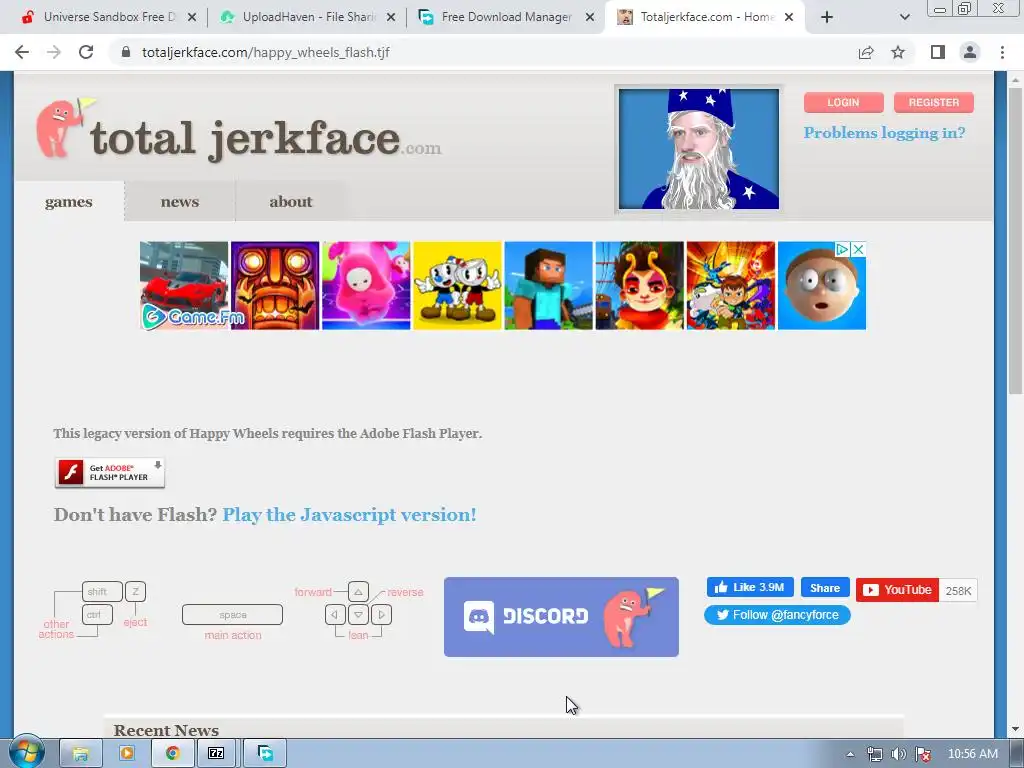Open a new tab with plus button
This screenshot has height=768, width=1024.
click(x=827, y=17)
